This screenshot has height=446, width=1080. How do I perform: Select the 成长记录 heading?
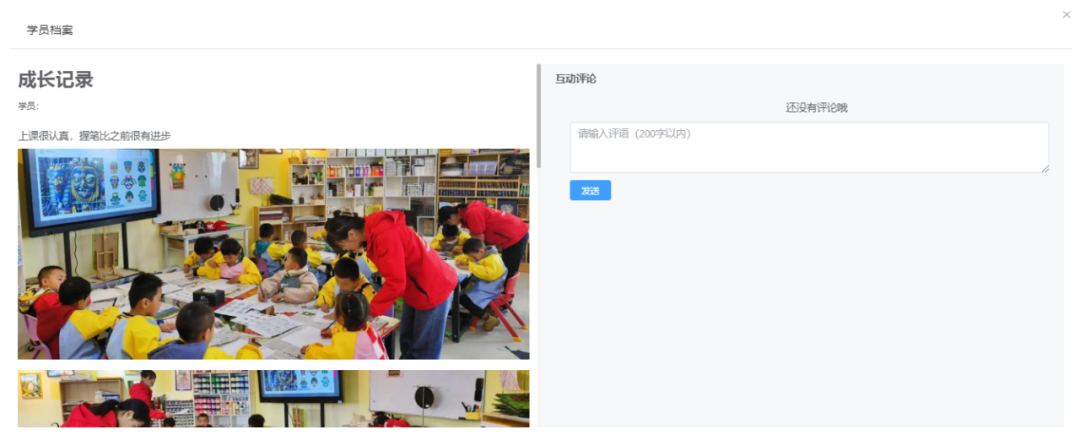55,80
